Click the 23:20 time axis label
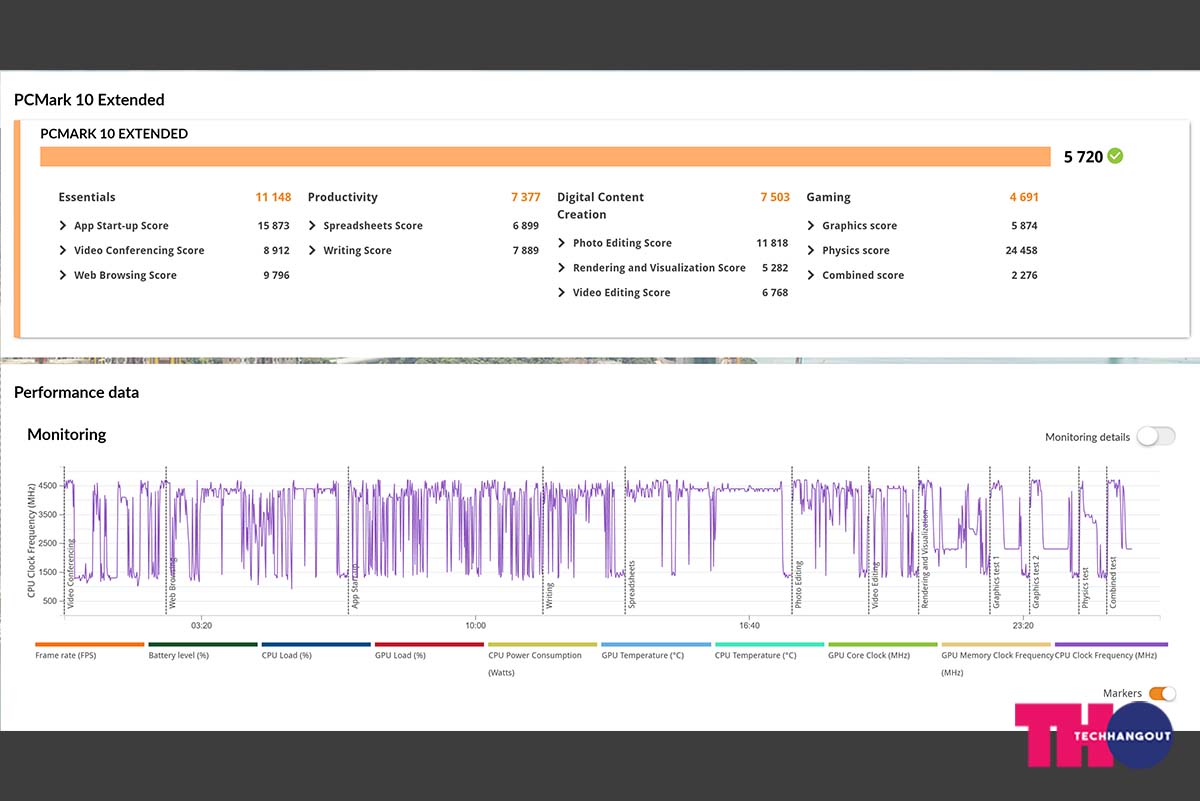 click(x=1023, y=626)
